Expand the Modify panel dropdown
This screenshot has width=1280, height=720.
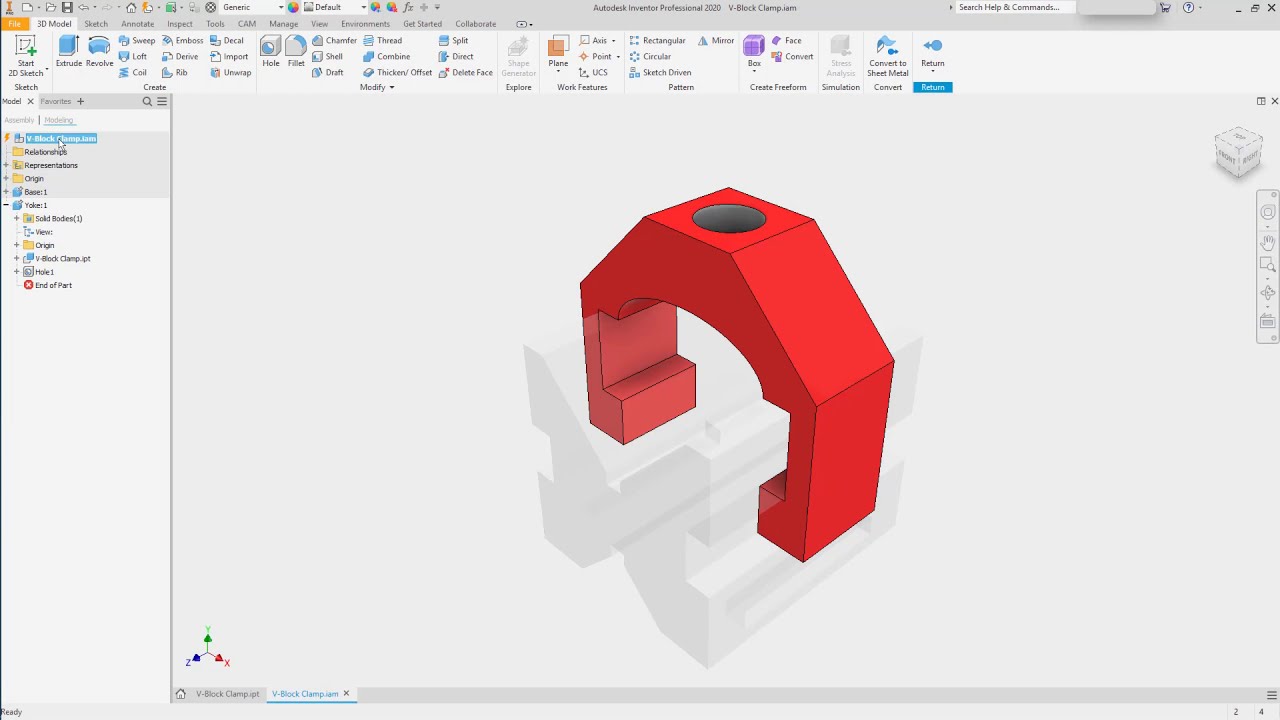click(377, 87)
